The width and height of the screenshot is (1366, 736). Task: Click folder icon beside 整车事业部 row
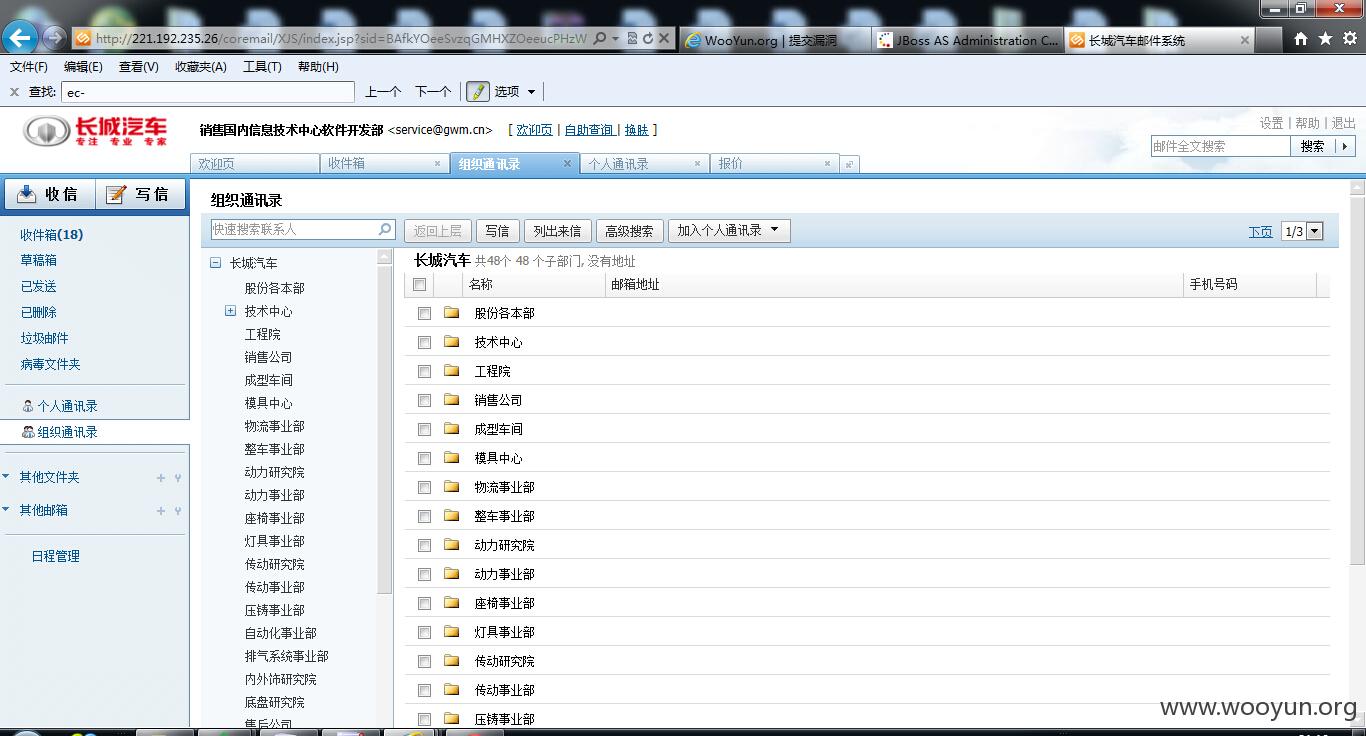coord(451,516)
